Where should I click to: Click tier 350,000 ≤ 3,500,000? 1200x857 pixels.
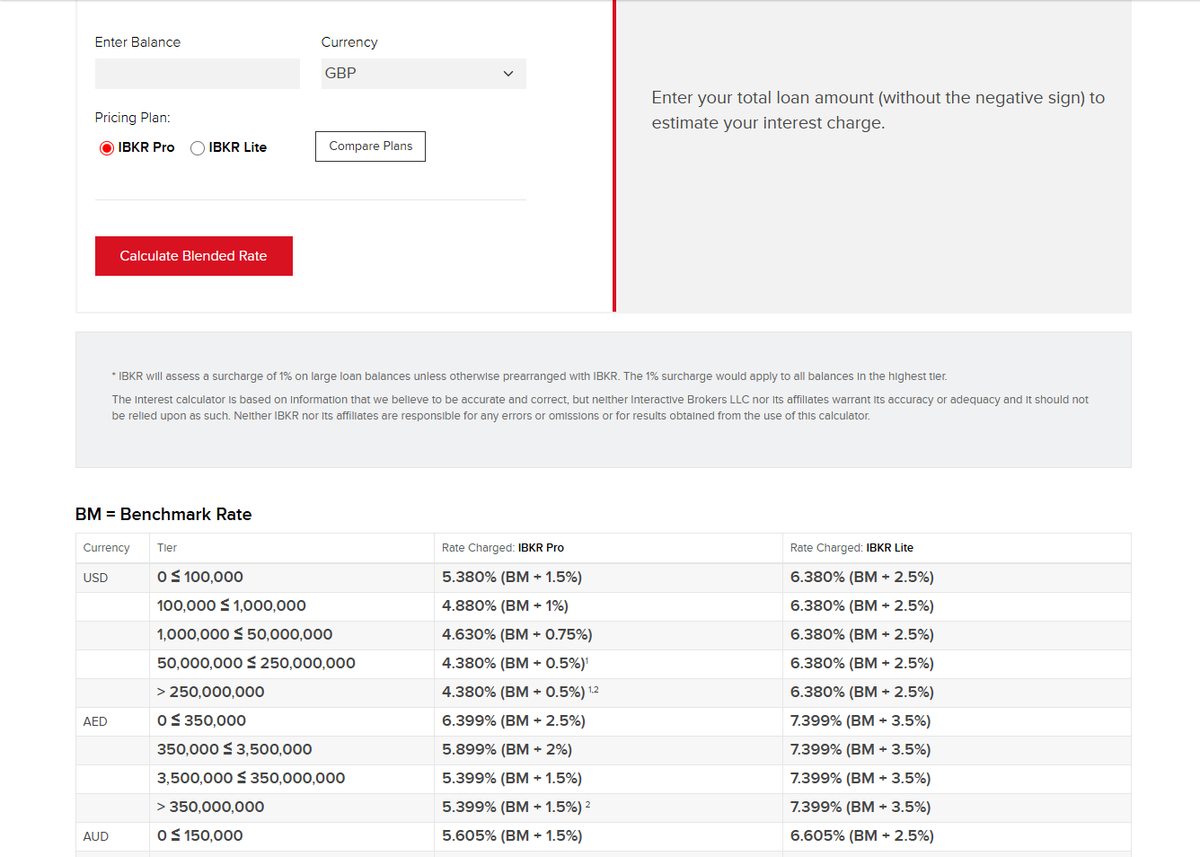coord(235,750)
